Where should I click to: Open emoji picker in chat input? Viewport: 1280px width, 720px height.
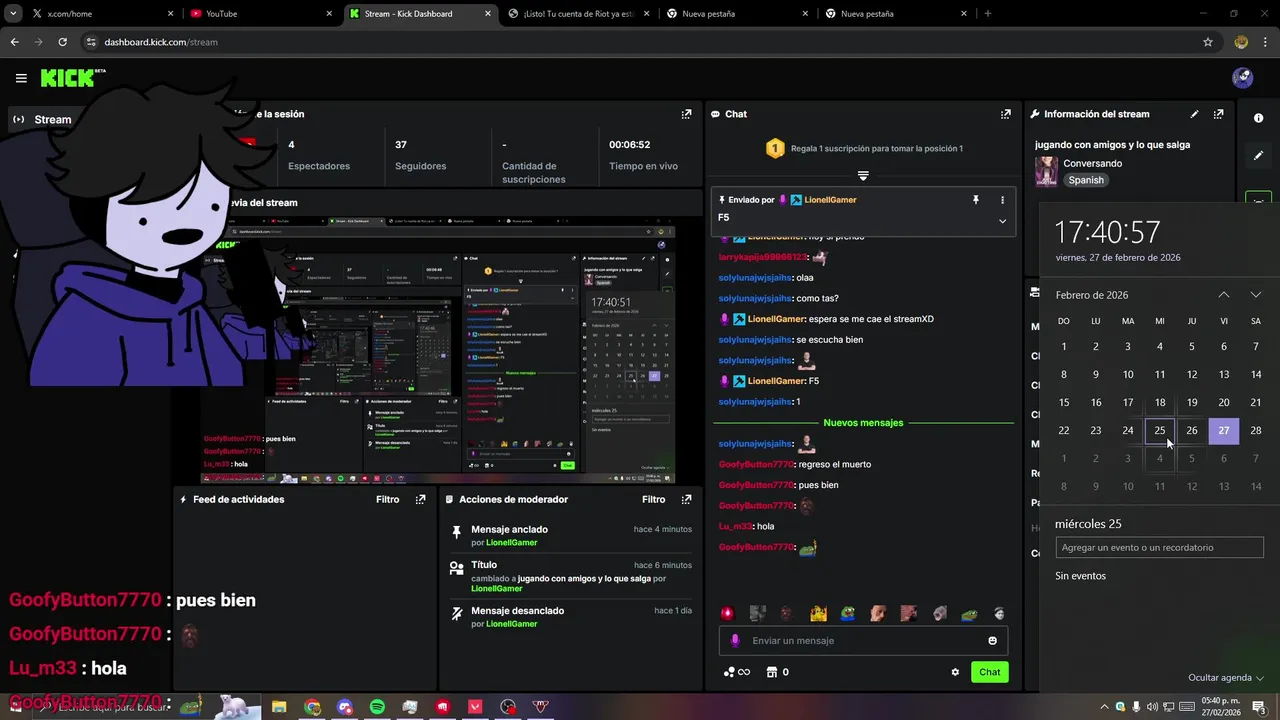(993, 641)
